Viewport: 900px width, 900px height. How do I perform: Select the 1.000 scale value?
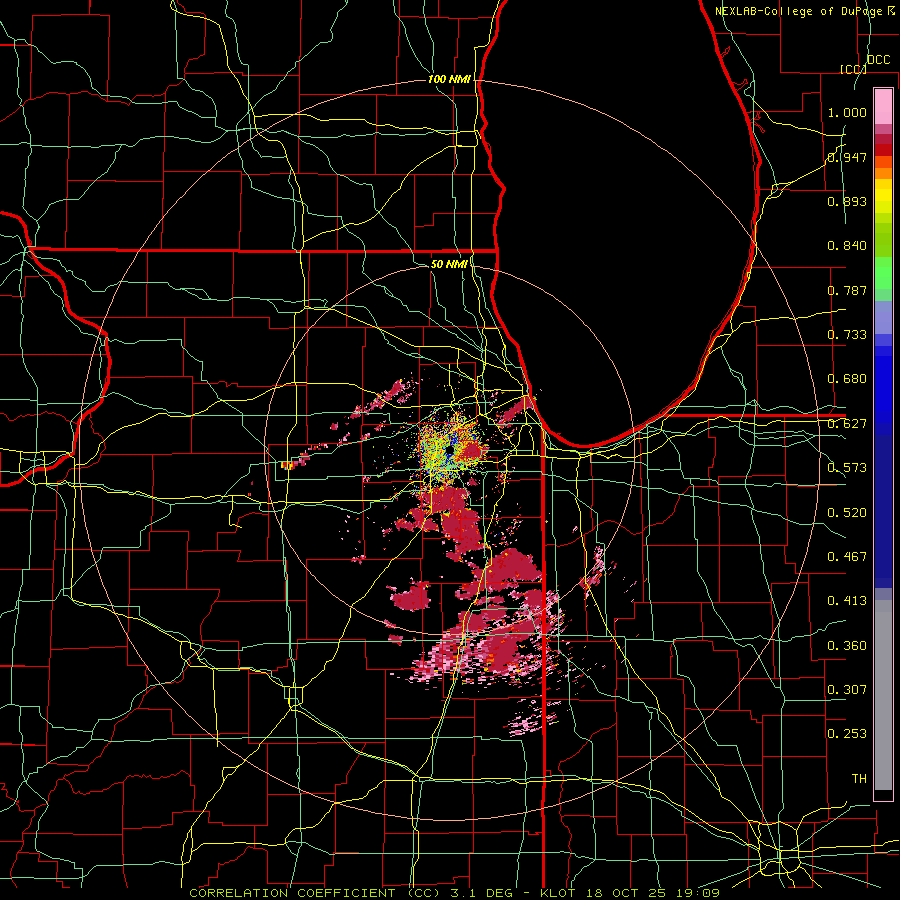(x=847, y=112)
